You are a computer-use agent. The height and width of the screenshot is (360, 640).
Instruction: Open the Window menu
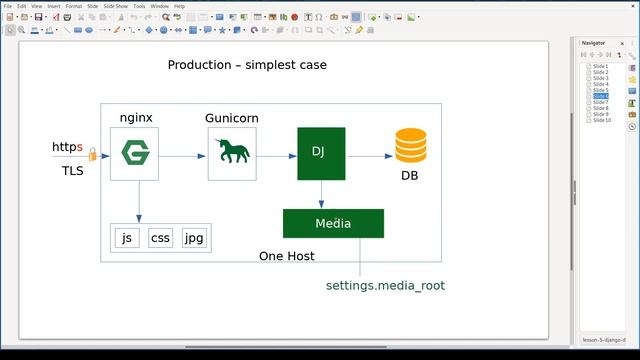point(160,6)
